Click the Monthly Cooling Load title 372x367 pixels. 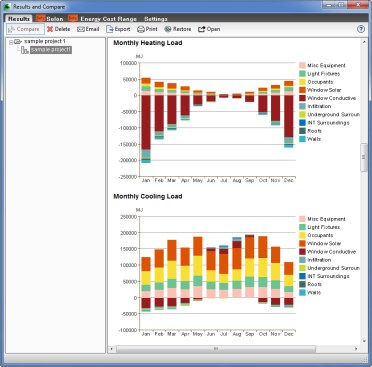pyautogui.click(x=148, y=196)
